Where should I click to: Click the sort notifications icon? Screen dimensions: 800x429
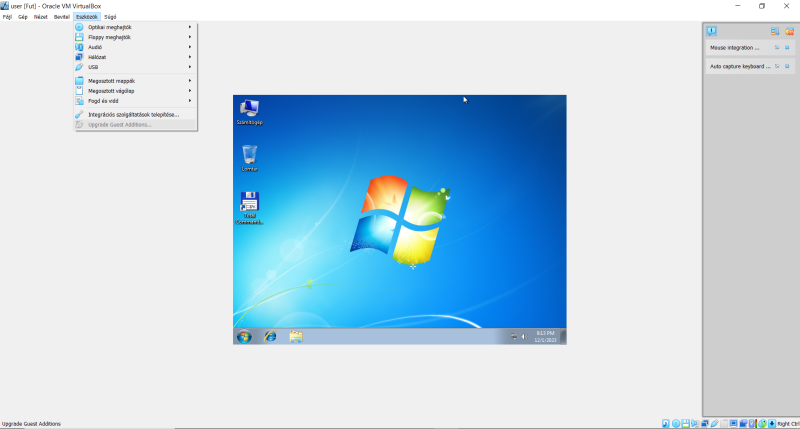(x=775, y=31)
